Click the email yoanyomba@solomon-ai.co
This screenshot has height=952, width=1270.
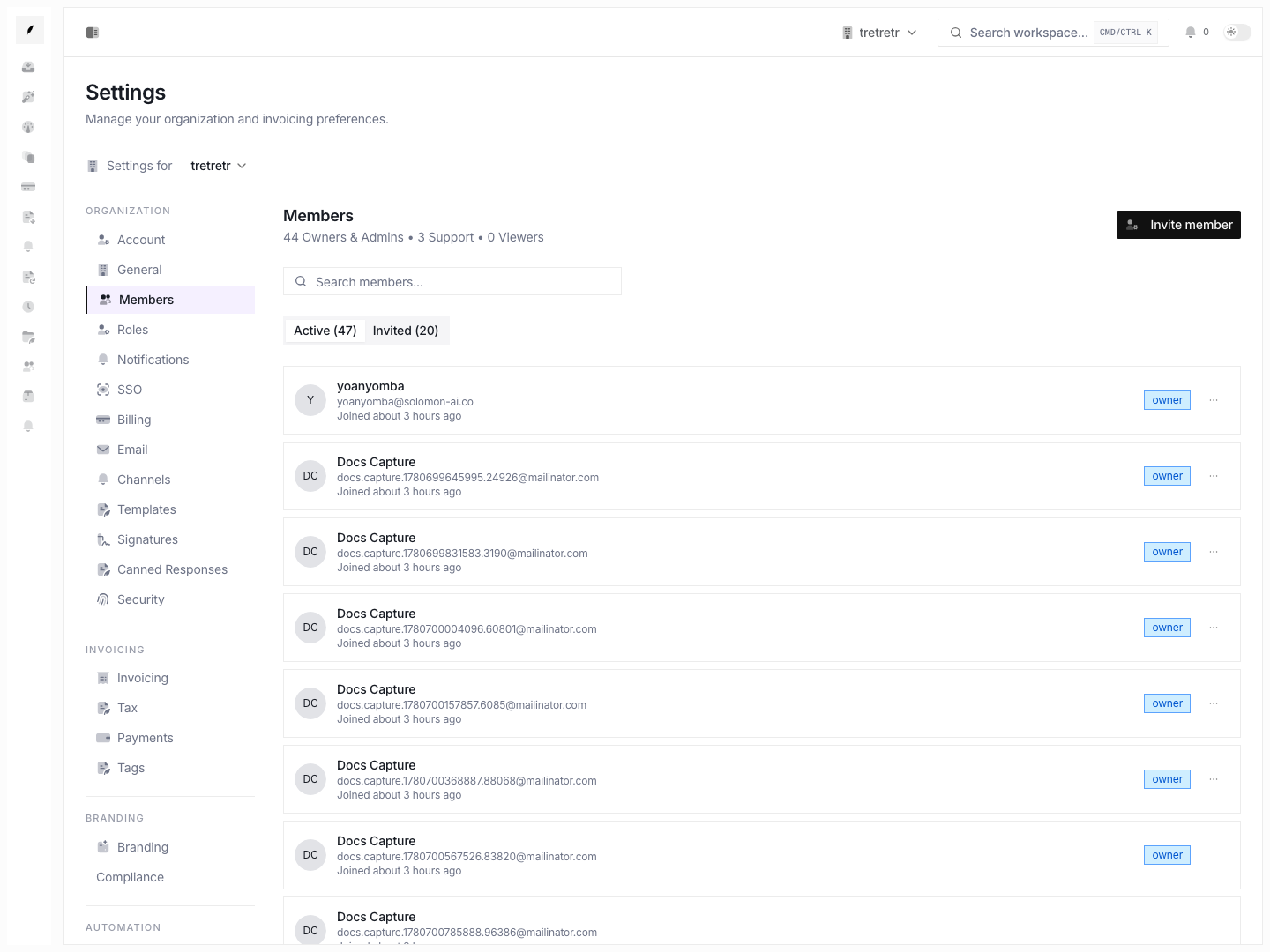coord(405,402)
